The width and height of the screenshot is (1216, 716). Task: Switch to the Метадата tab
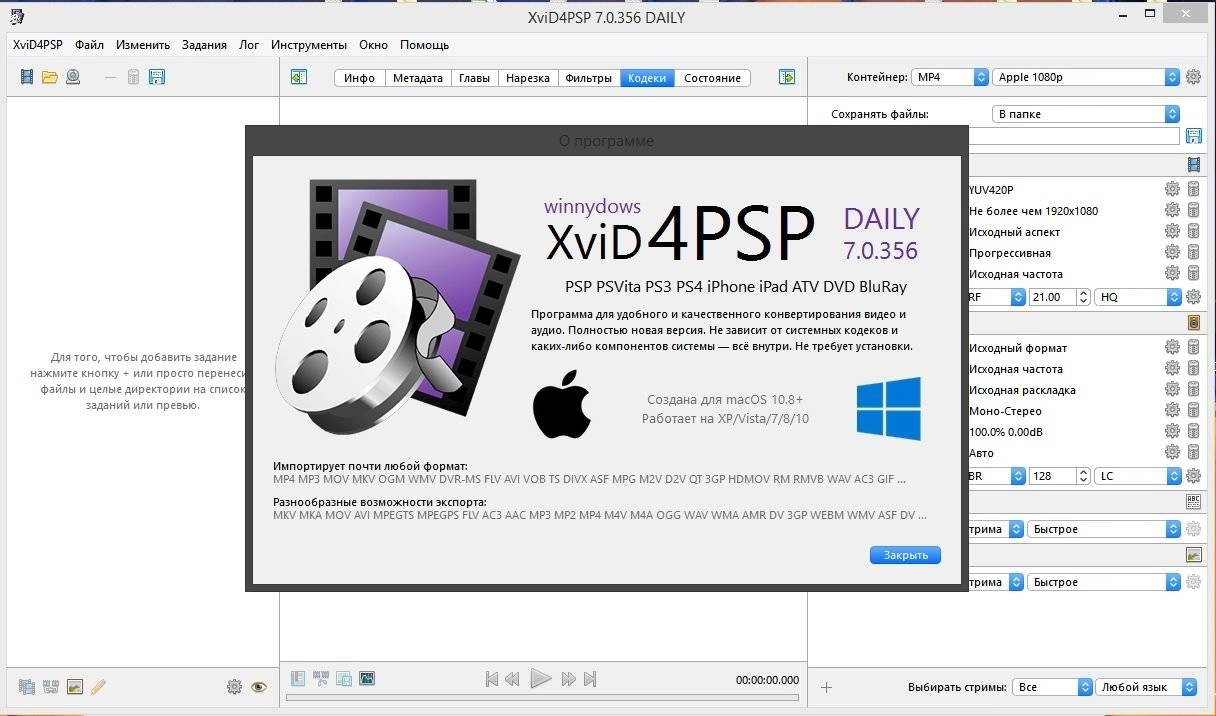[417, 77]
